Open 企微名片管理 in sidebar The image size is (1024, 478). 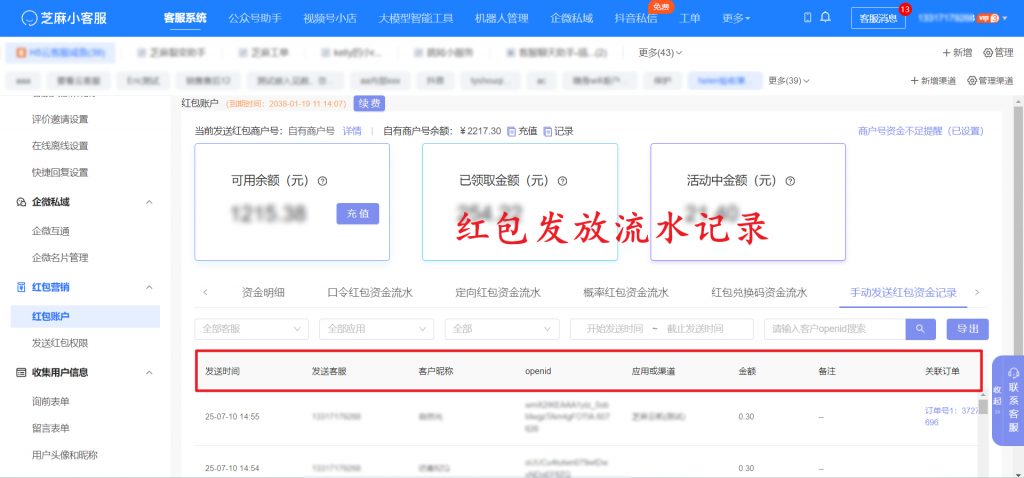(60, 258)
